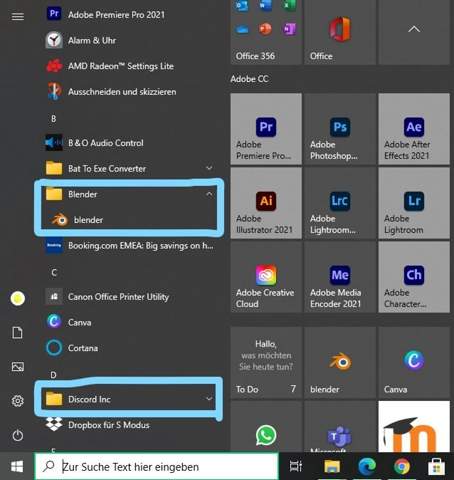
Task: Open the Adobe After Effects 2021 tile
Action: [x=414, y=129]
